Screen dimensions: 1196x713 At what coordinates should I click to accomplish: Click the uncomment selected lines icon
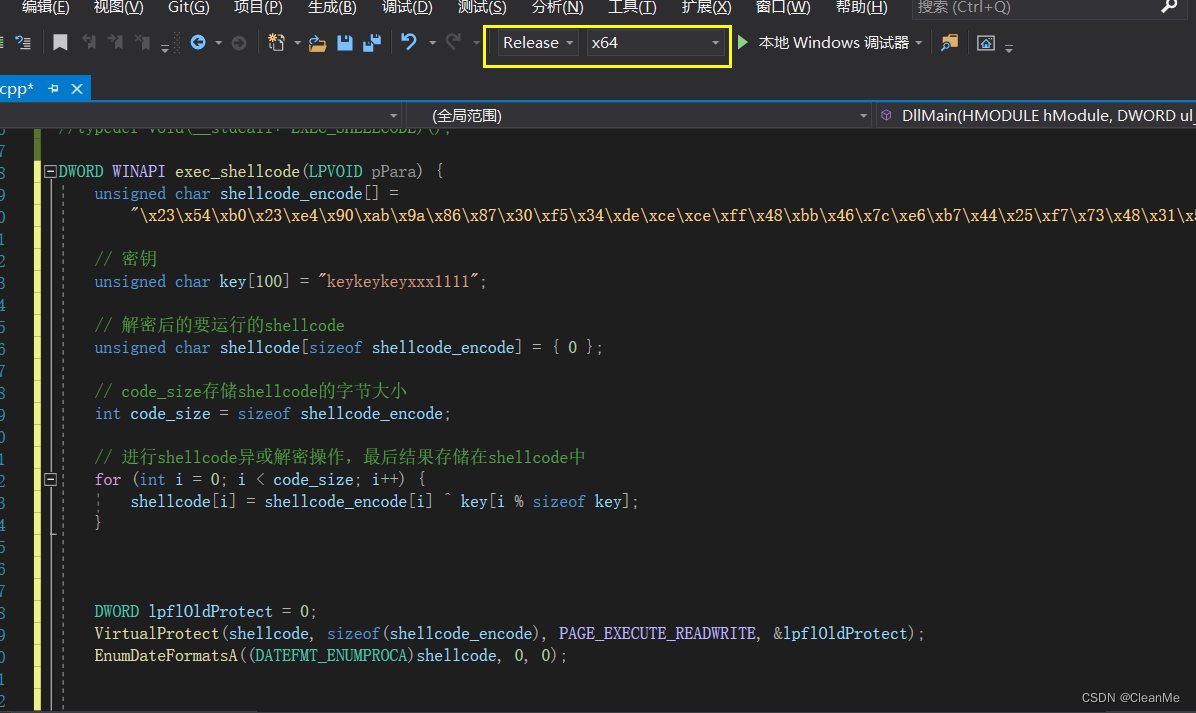tap(23, 43)
